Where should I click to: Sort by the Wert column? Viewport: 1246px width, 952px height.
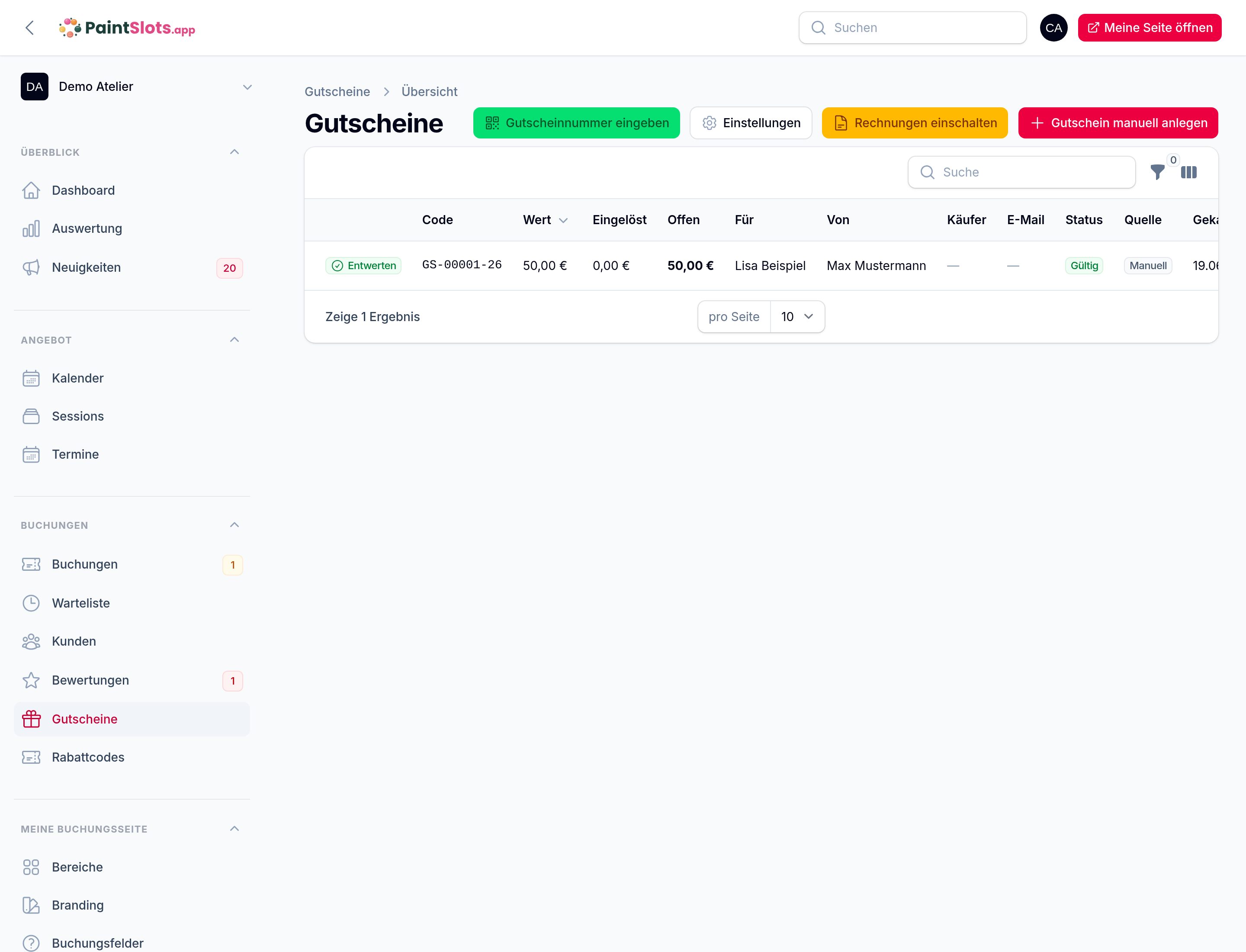[x=545, y=220]
